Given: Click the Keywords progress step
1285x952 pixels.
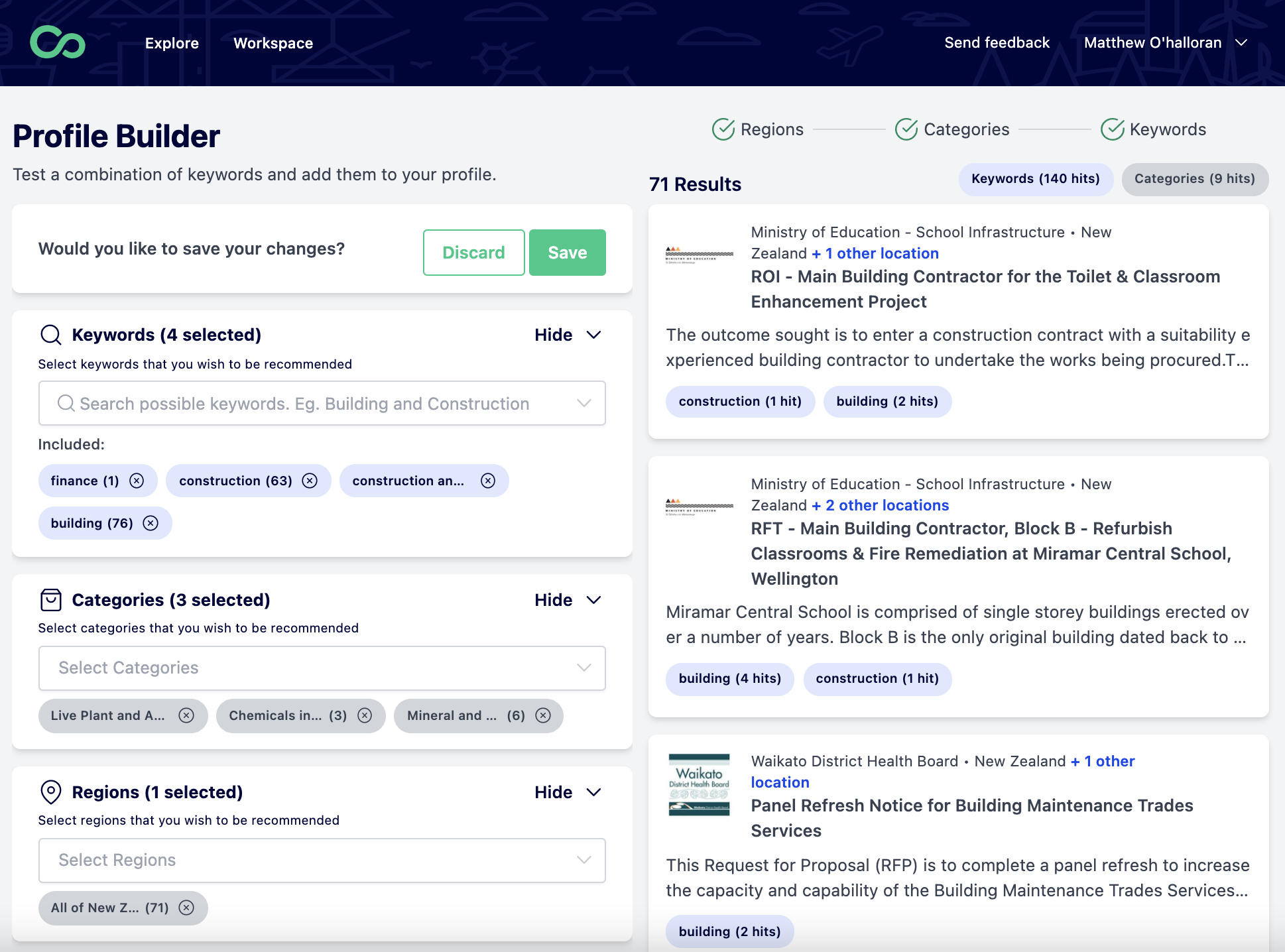Looking at the screenshot, I should 1154,129.
